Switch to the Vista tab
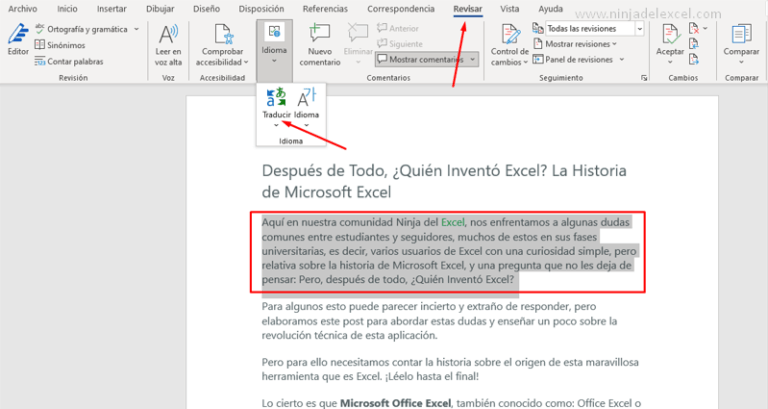 [x=509, y=9]
